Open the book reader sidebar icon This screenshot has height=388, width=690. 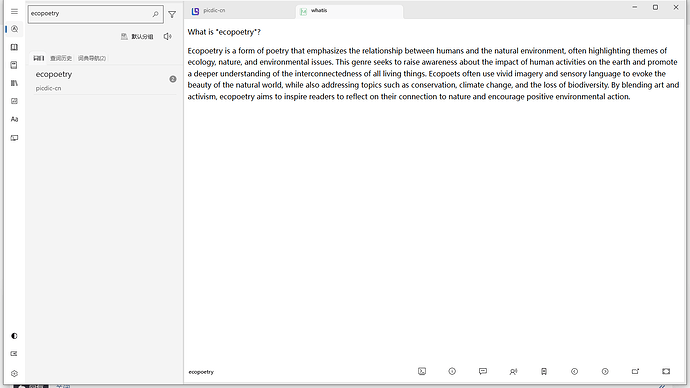(14, 47)
